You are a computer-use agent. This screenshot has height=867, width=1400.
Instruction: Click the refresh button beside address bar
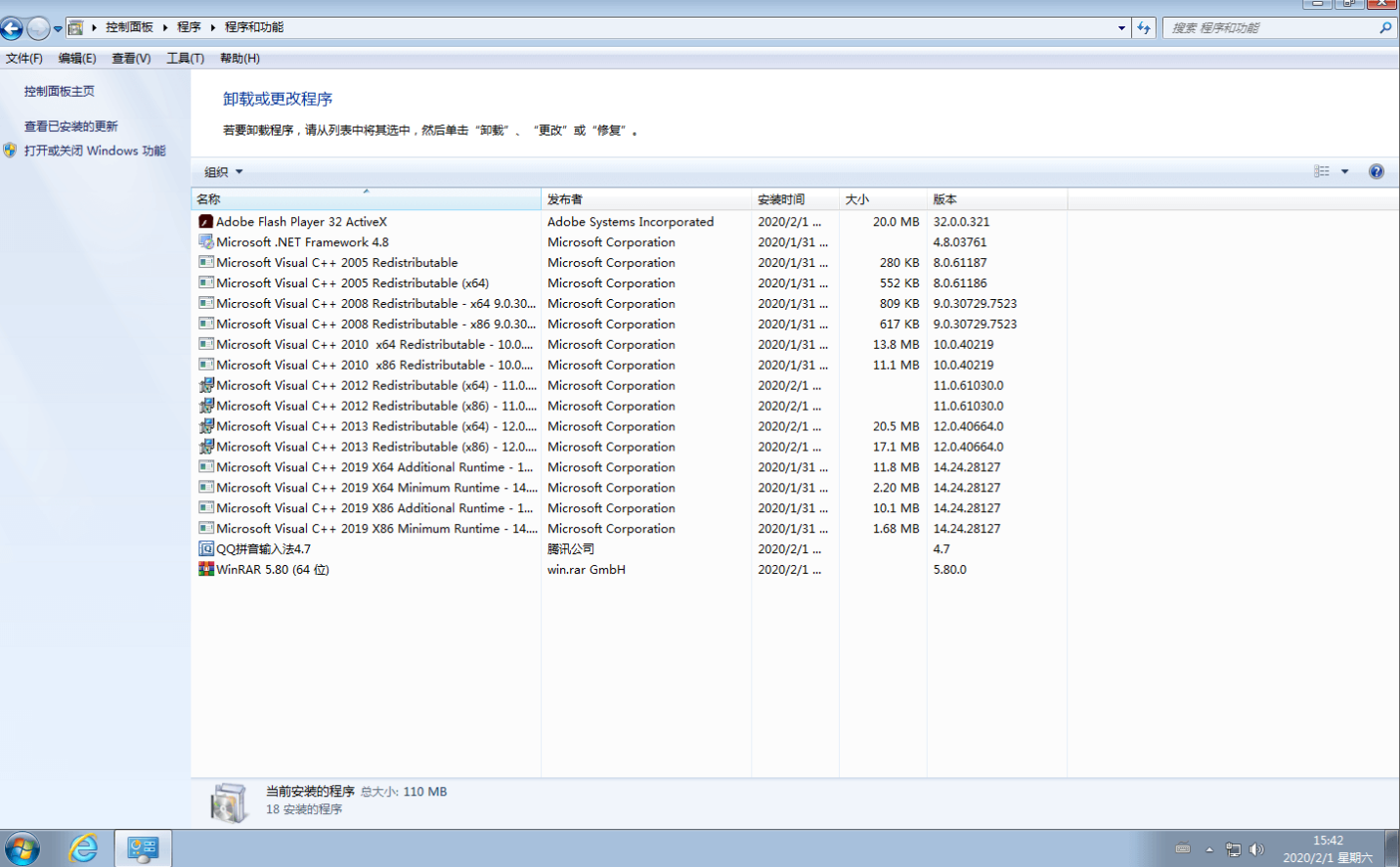(x=1144, y=28)
